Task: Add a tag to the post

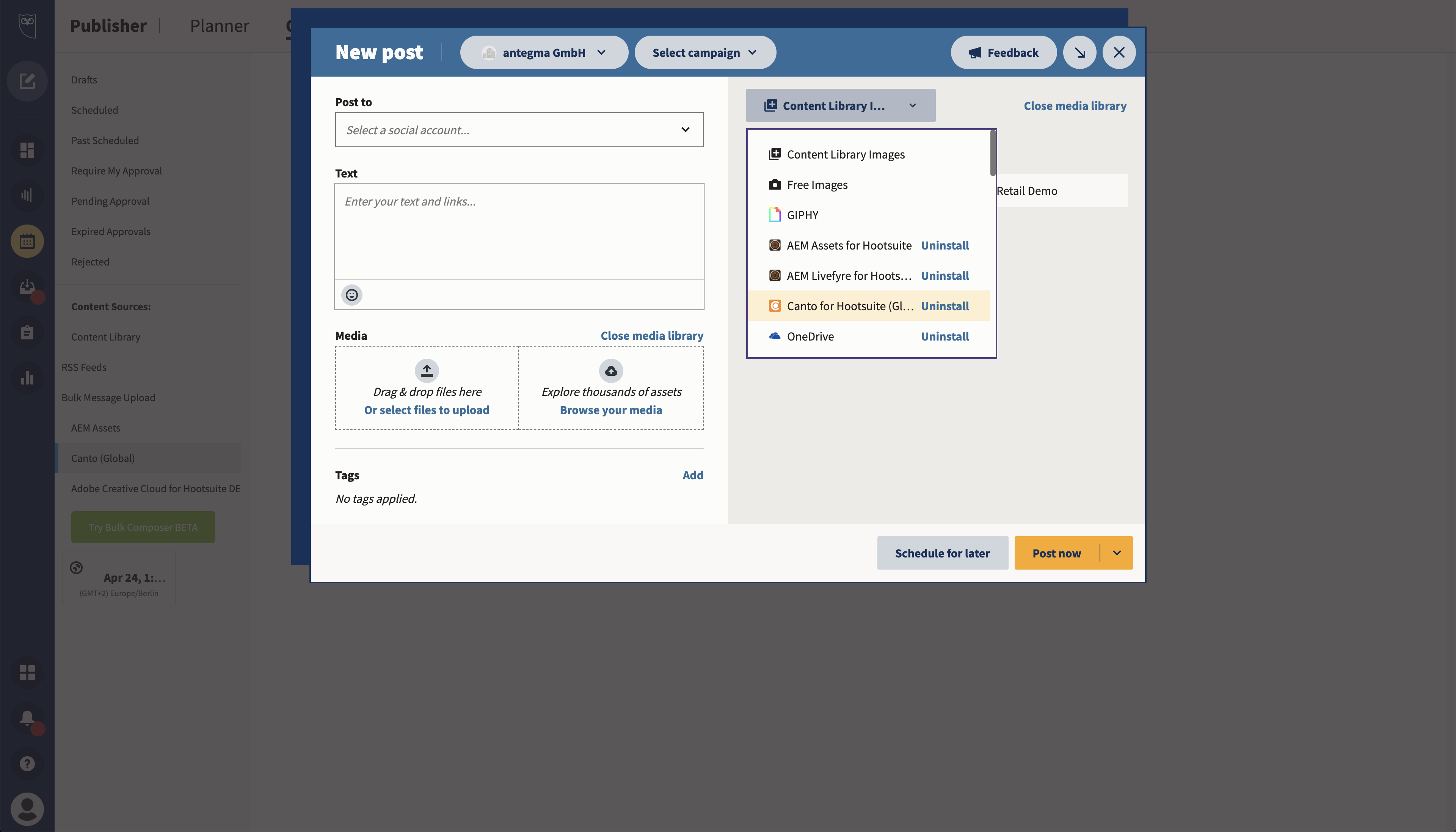Action: click(x=693, y=475)
